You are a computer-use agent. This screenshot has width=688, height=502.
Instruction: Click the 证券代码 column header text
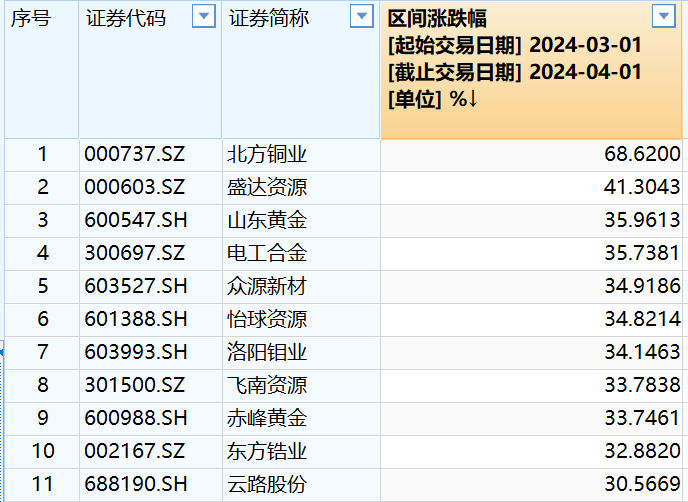tap(125, 18)
